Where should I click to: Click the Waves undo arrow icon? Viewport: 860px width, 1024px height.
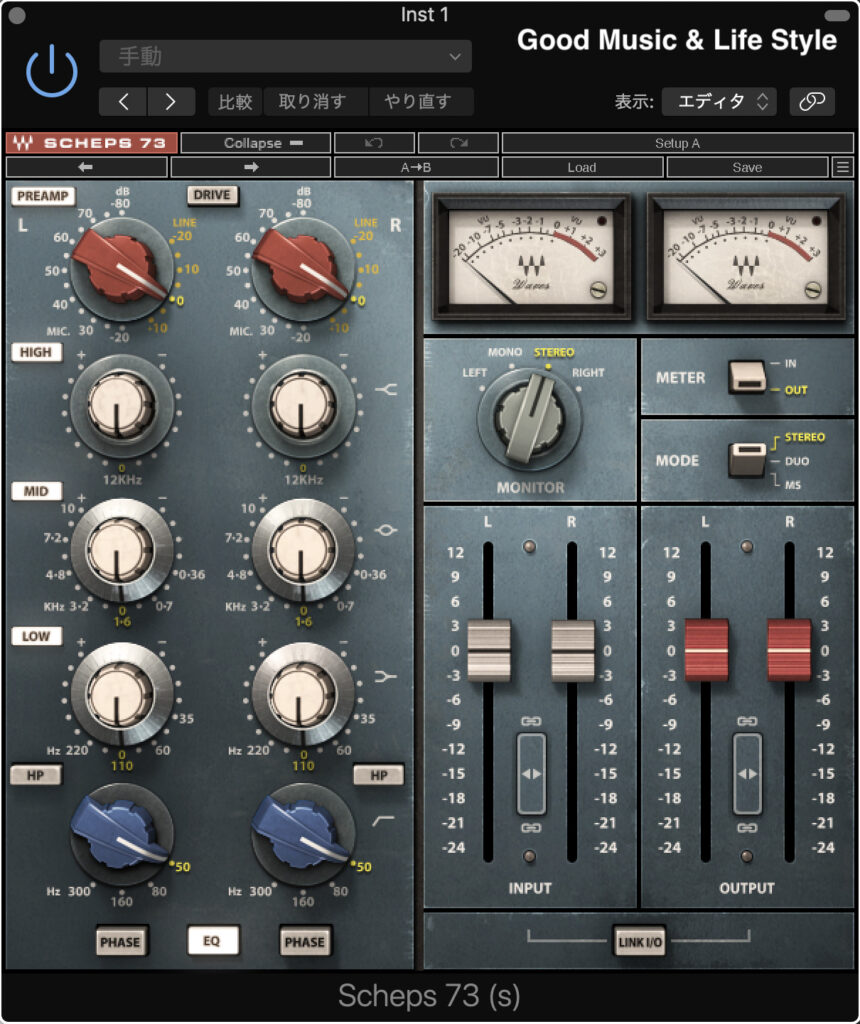(x=374, y=143)
